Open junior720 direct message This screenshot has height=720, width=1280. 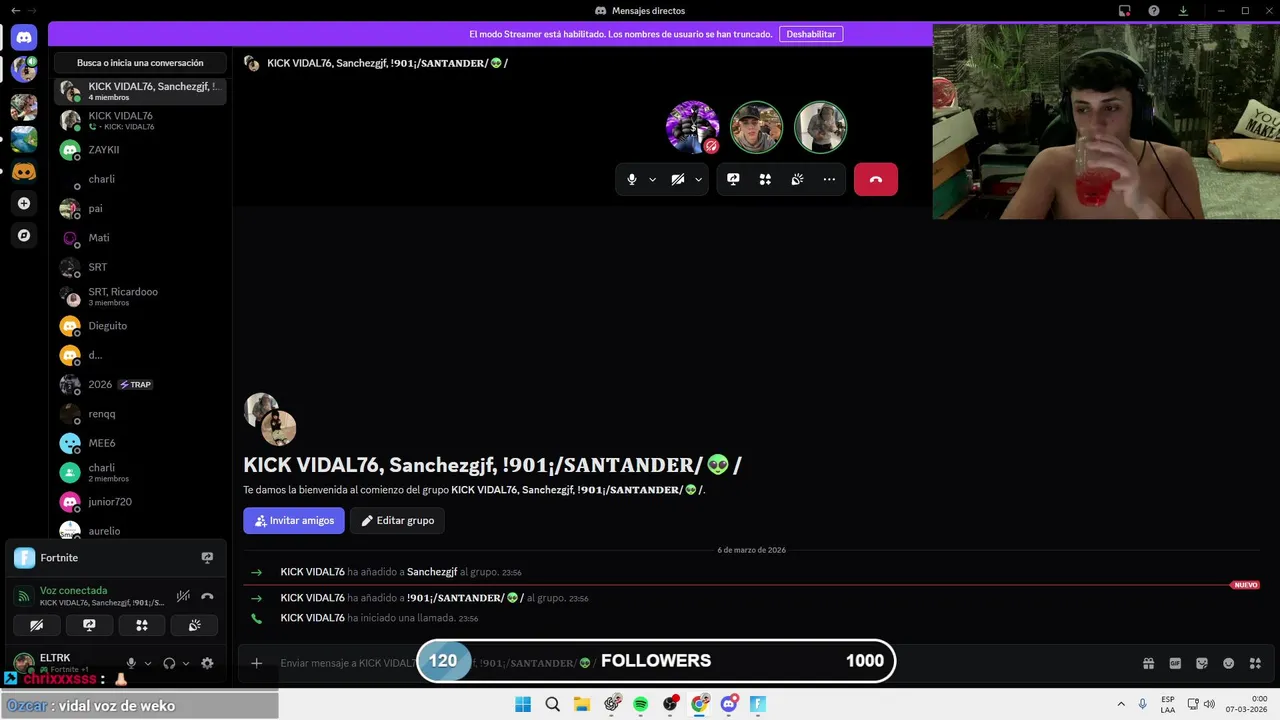point(140,502)
